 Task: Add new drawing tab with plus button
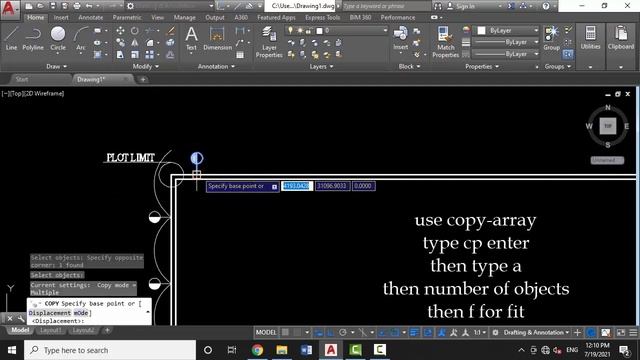pyautogui.click(x=143, y=79)
